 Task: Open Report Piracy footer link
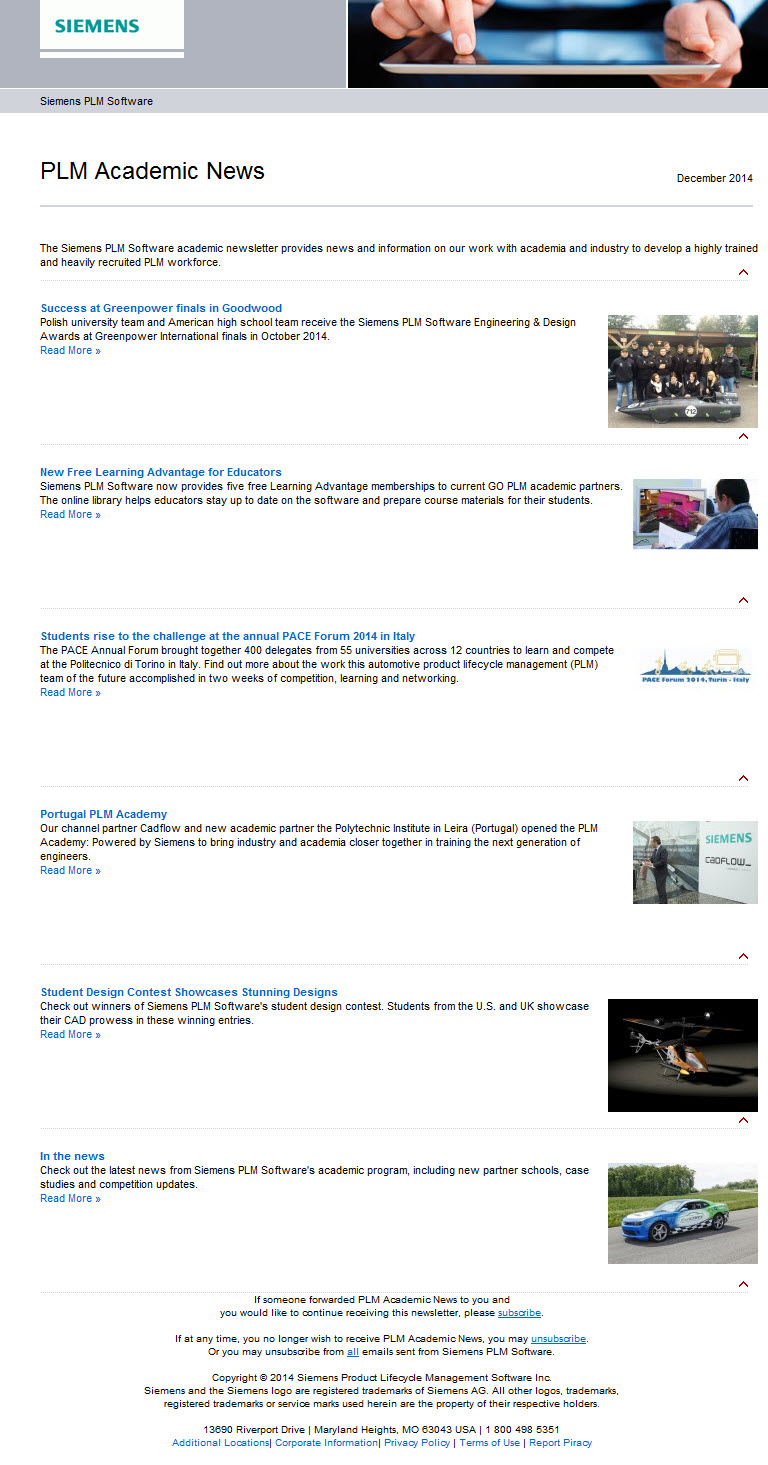[x=560, y=1443]
